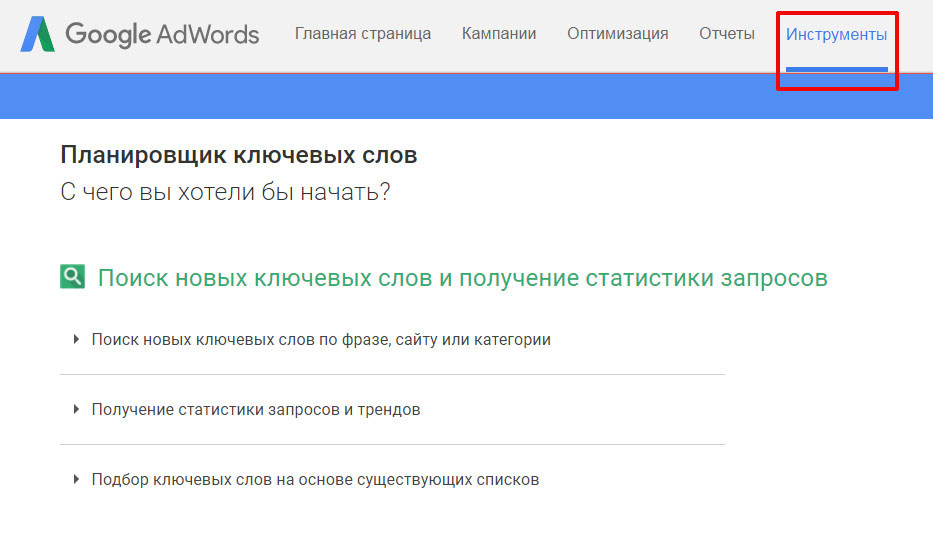Screen dimensions: 933x557
Task: Select the Инструменты tab
Action: pyautogui.click(x=836, y=35)
